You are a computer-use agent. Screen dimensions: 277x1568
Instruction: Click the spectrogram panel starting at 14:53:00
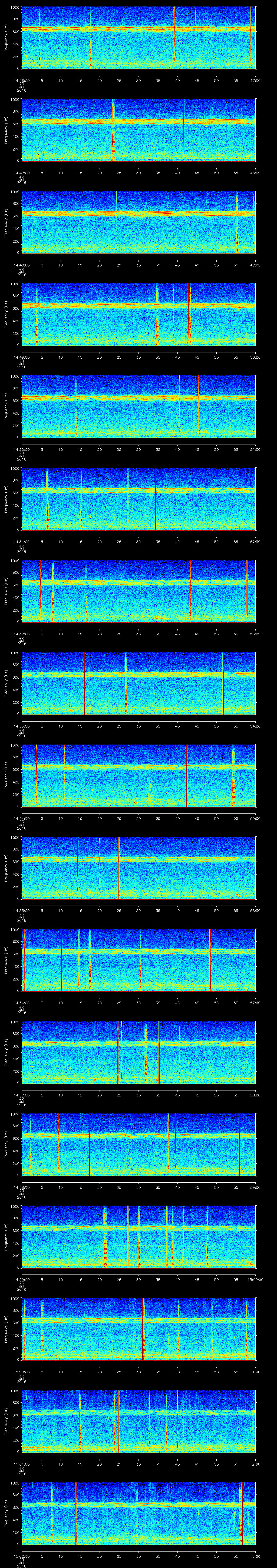[x=138, y=683]
